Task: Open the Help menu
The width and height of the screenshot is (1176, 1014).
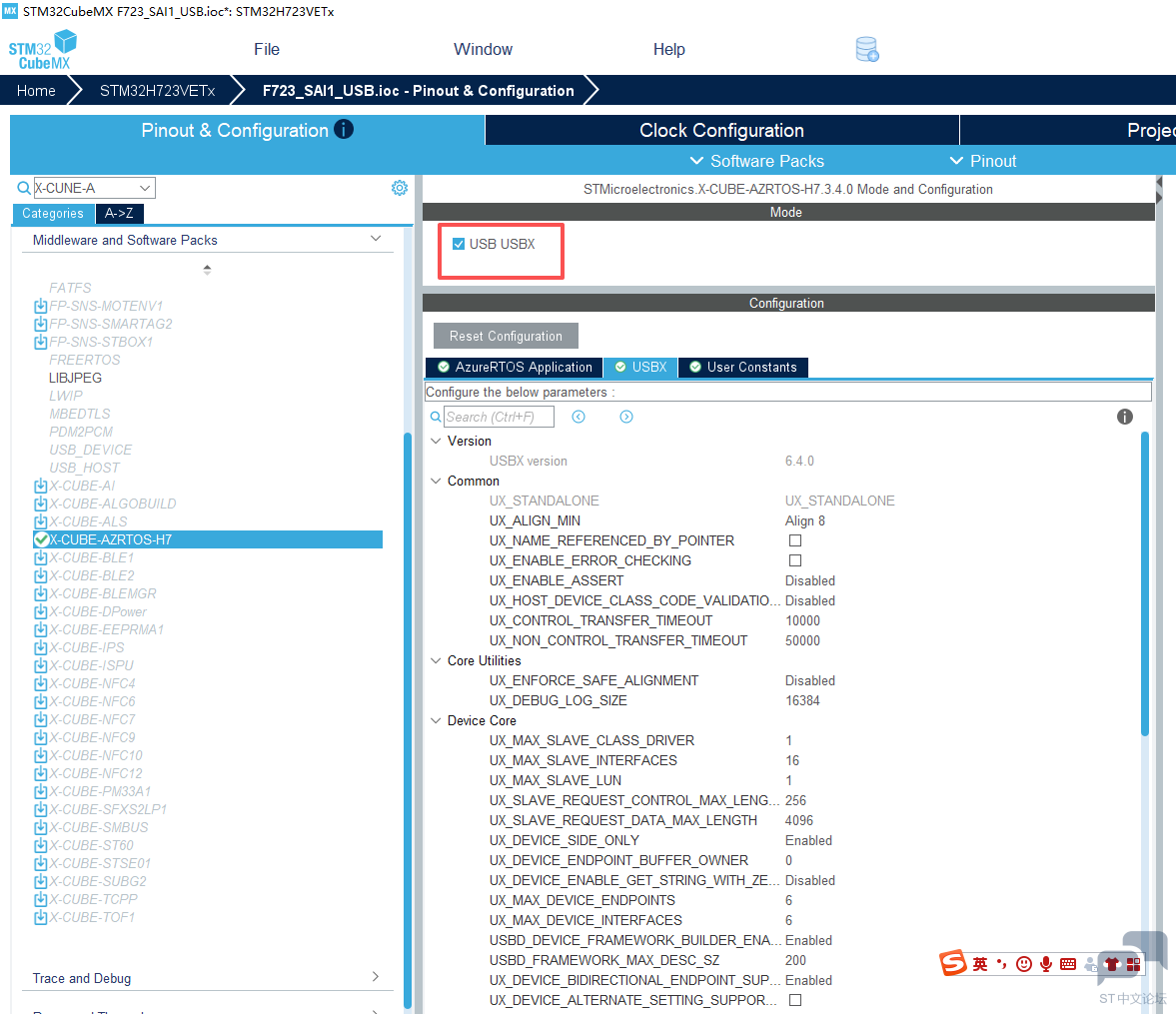Action: 669,50
